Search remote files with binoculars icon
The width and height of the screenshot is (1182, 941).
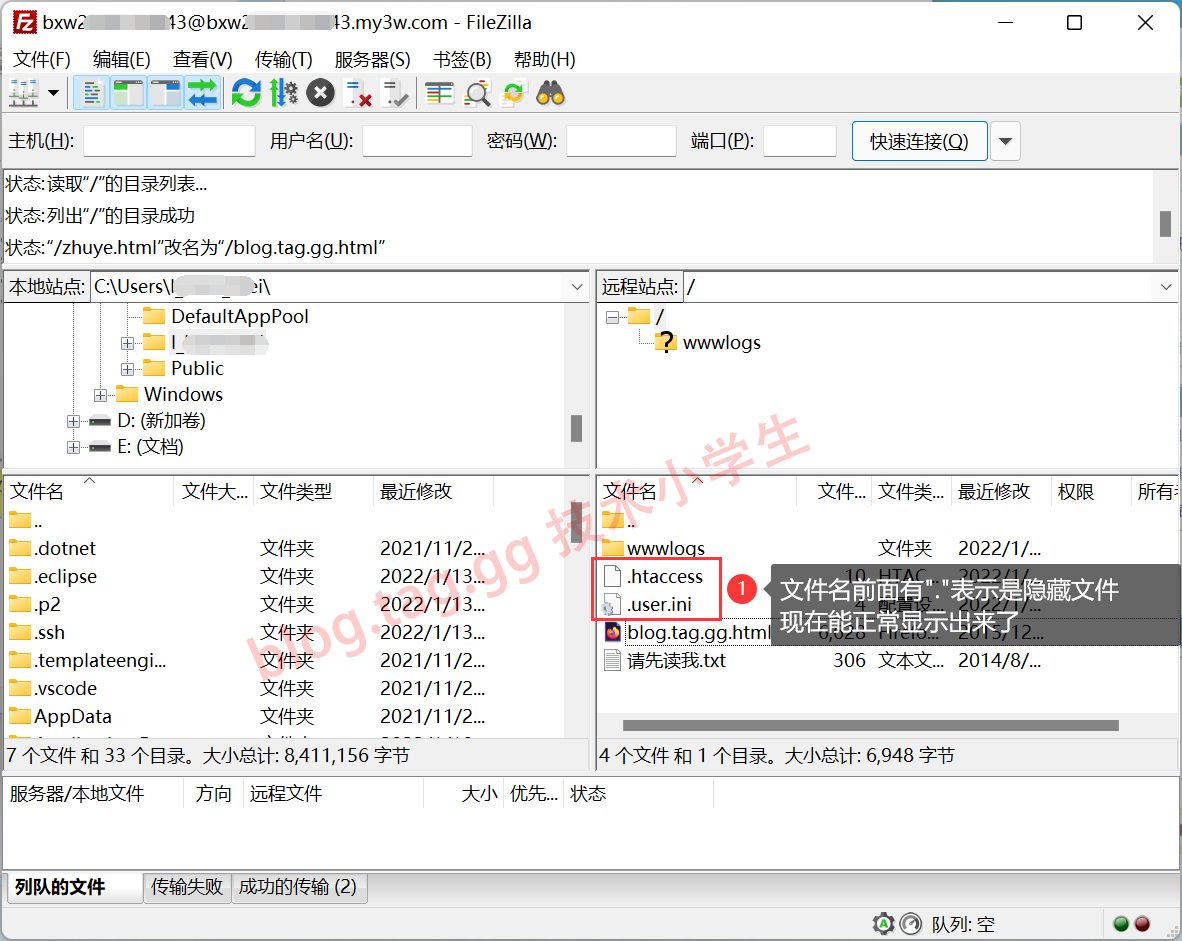pos(551,94)
